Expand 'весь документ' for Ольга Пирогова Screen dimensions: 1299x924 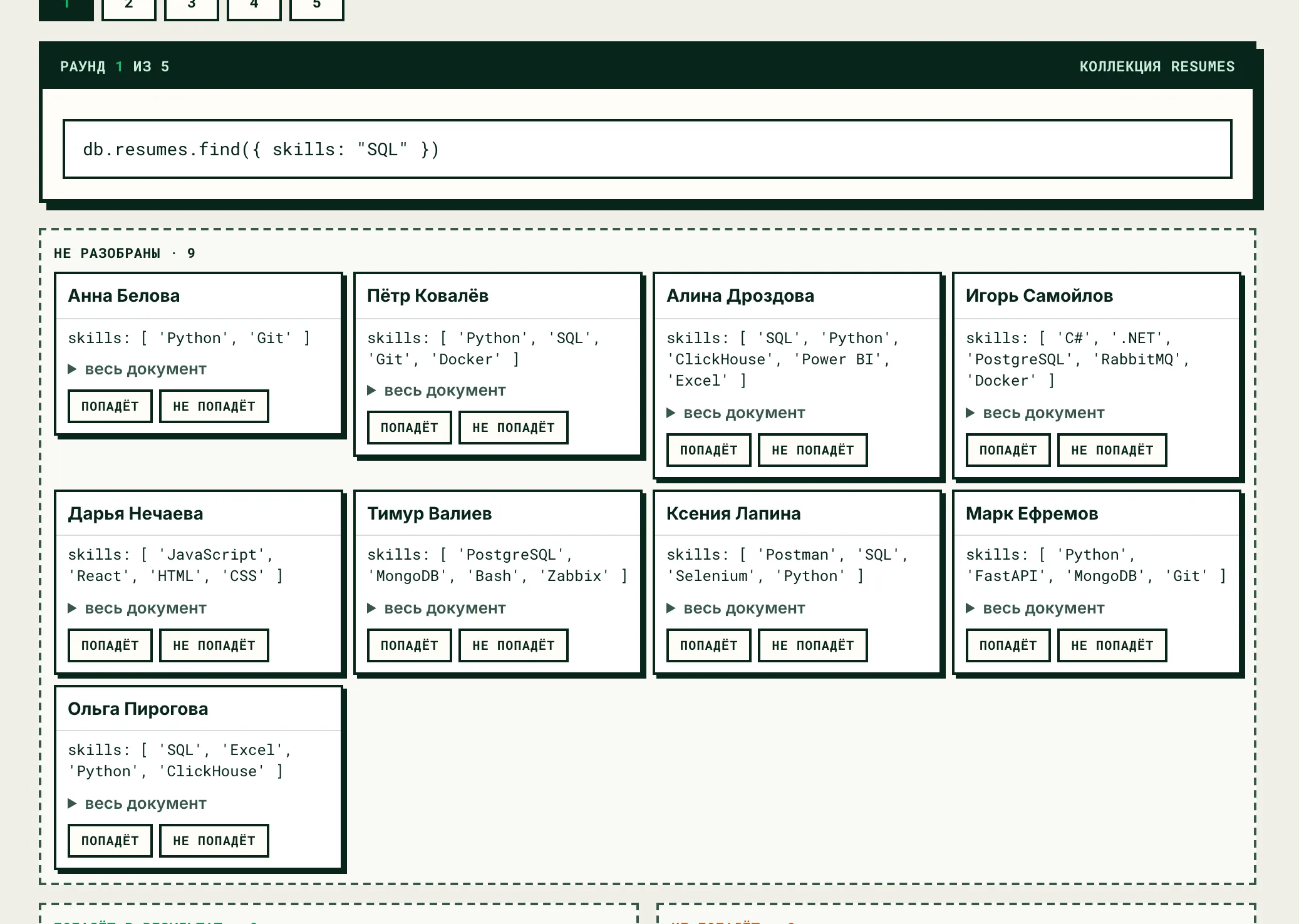(137, 804)
